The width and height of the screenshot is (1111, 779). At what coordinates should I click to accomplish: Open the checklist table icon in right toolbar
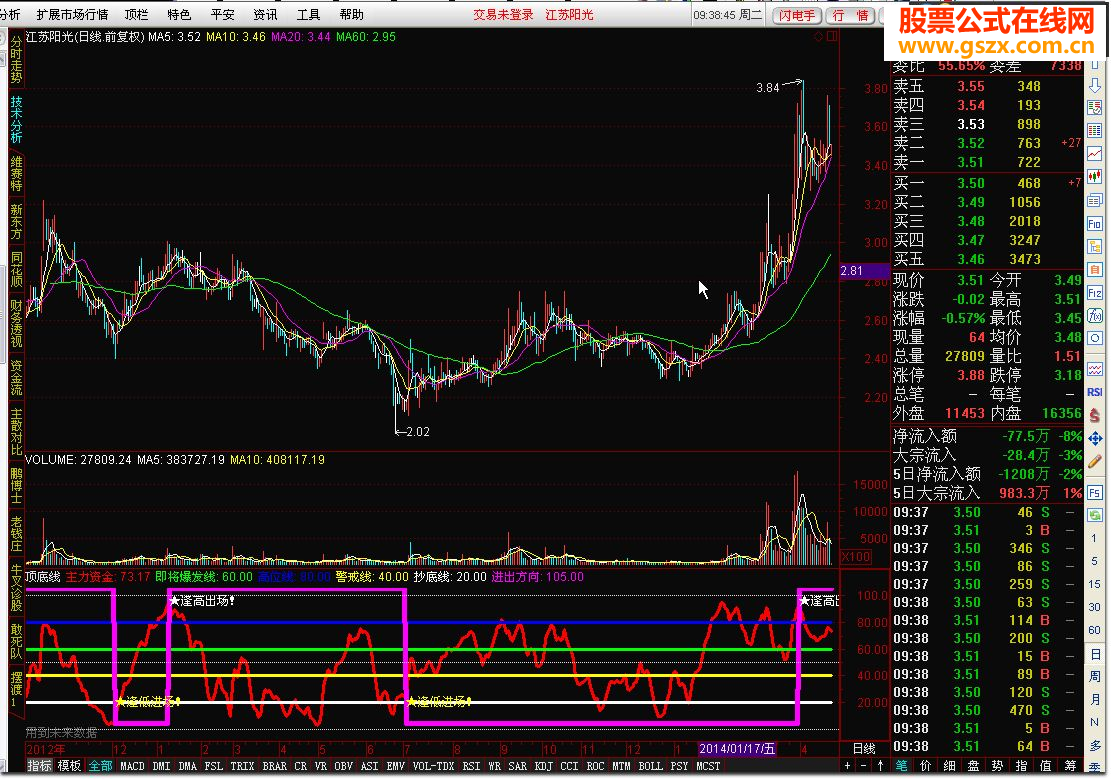point(1095,108)
